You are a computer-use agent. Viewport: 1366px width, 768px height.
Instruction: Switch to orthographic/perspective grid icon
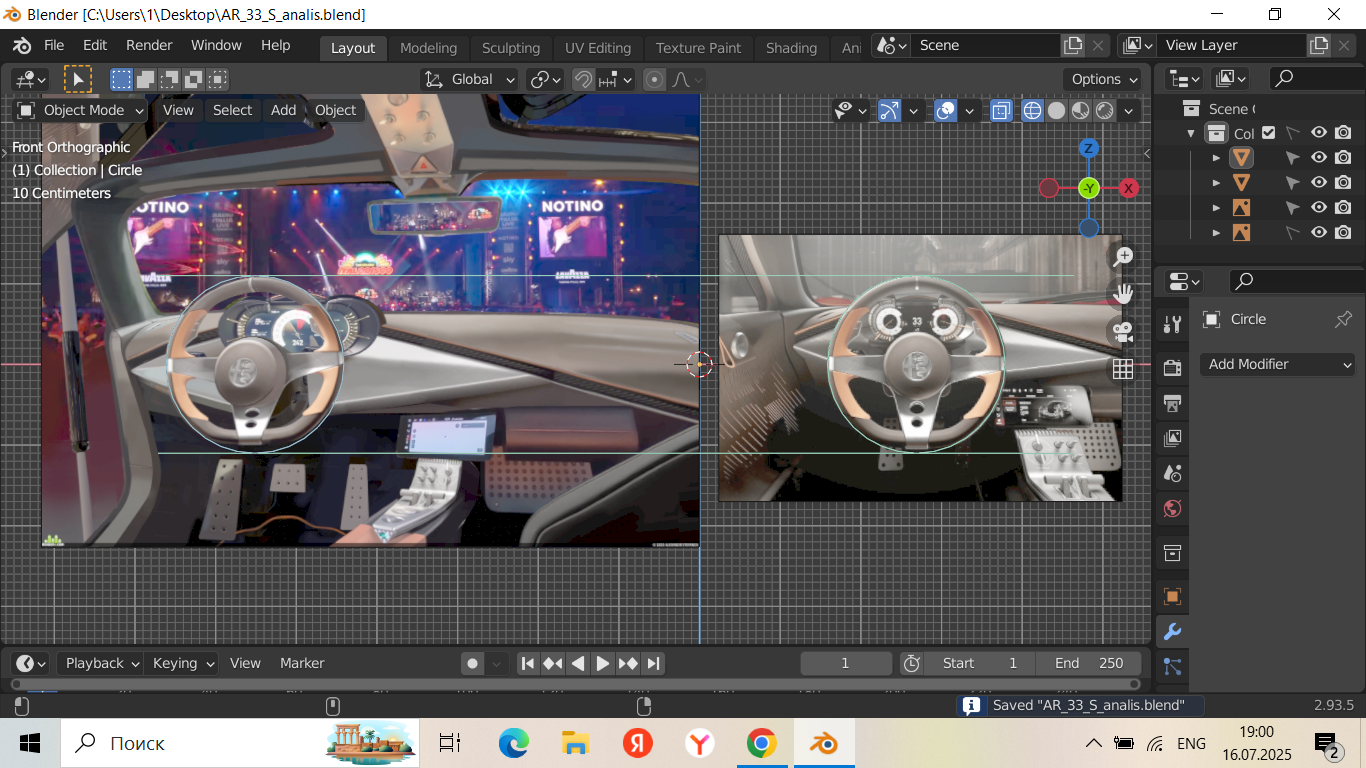tap(1123, 369)
